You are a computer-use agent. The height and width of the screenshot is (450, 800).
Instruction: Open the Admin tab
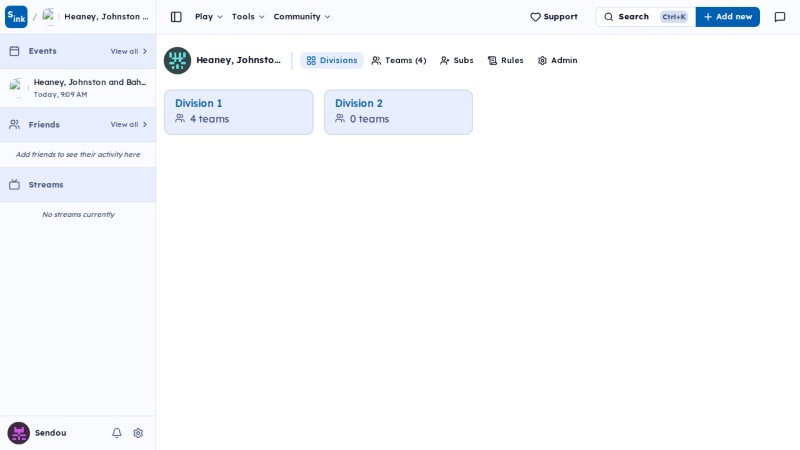558,60
